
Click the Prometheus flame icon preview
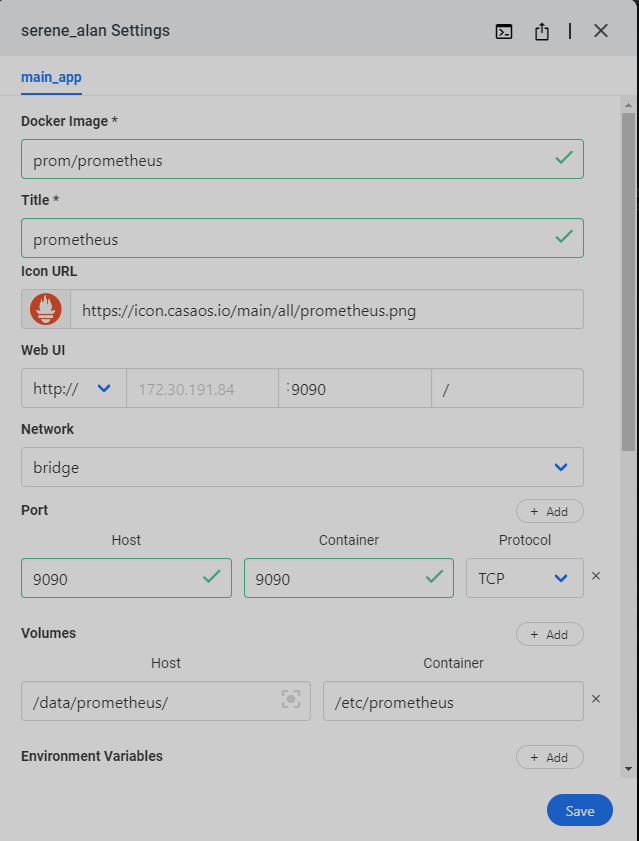click(46, 310)
